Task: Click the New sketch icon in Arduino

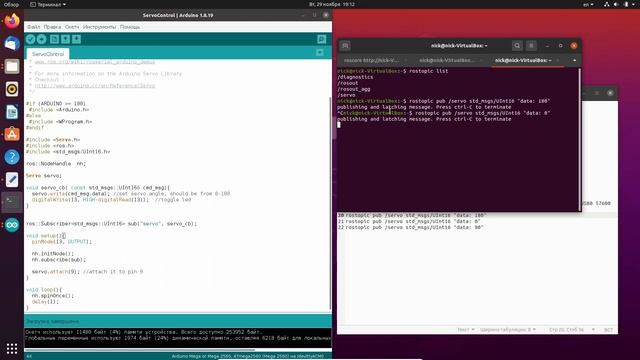Action: click(54, 39)
